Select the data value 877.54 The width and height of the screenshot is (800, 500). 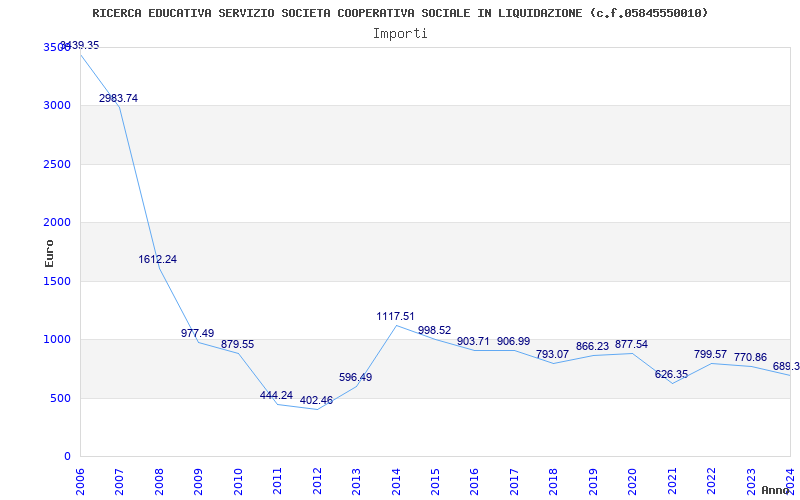pyautogui.click(x=632, y=344)
